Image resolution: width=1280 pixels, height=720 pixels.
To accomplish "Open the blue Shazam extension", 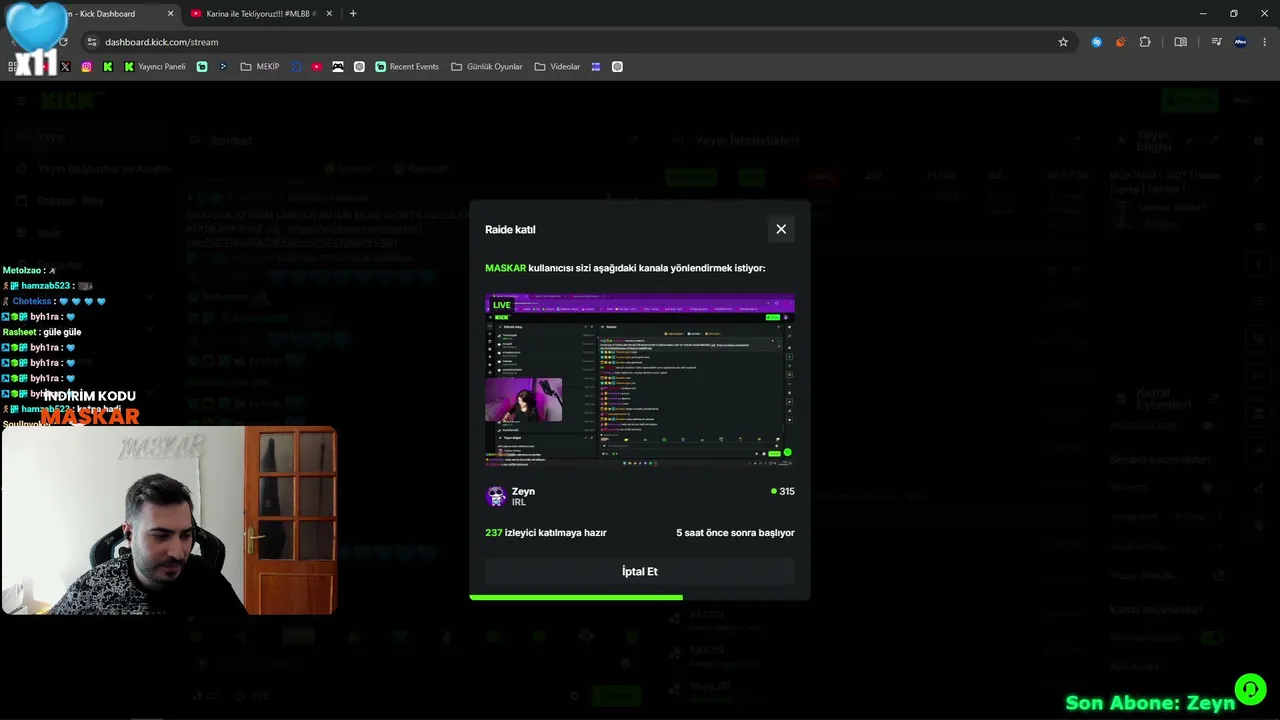I will 1097,42.
